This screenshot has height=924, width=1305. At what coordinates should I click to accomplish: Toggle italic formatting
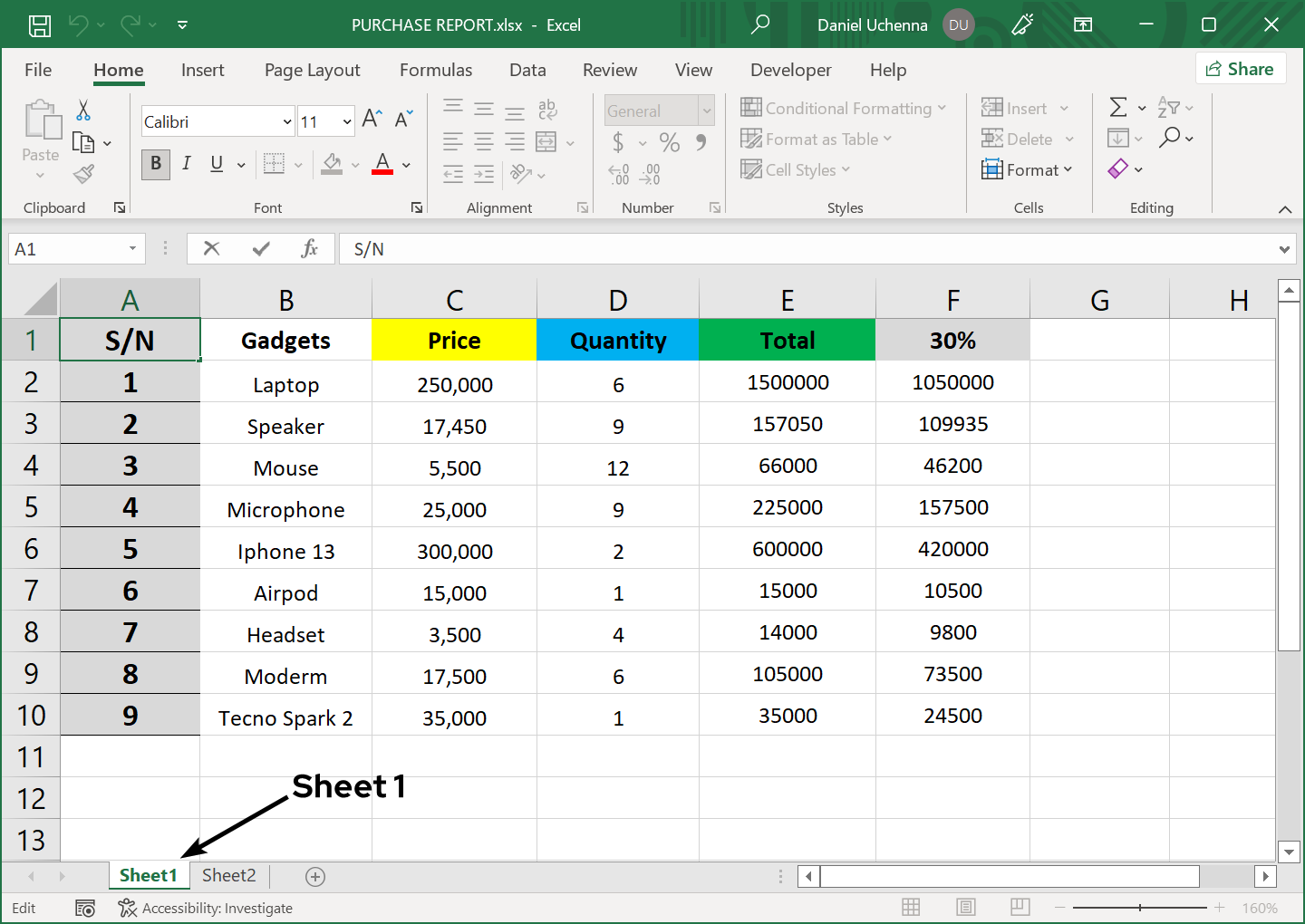pos(187,165)
